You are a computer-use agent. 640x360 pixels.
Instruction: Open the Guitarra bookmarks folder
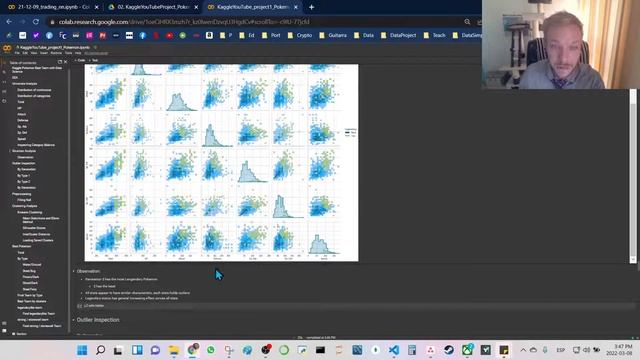pyautogui.click(x=333, y=36)
